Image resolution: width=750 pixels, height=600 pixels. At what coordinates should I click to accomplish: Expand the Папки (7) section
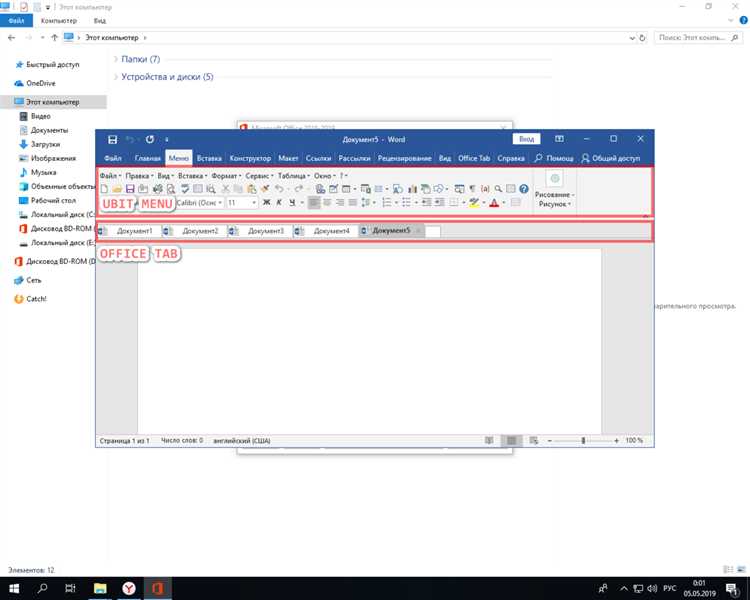click(x=140, y=59)
